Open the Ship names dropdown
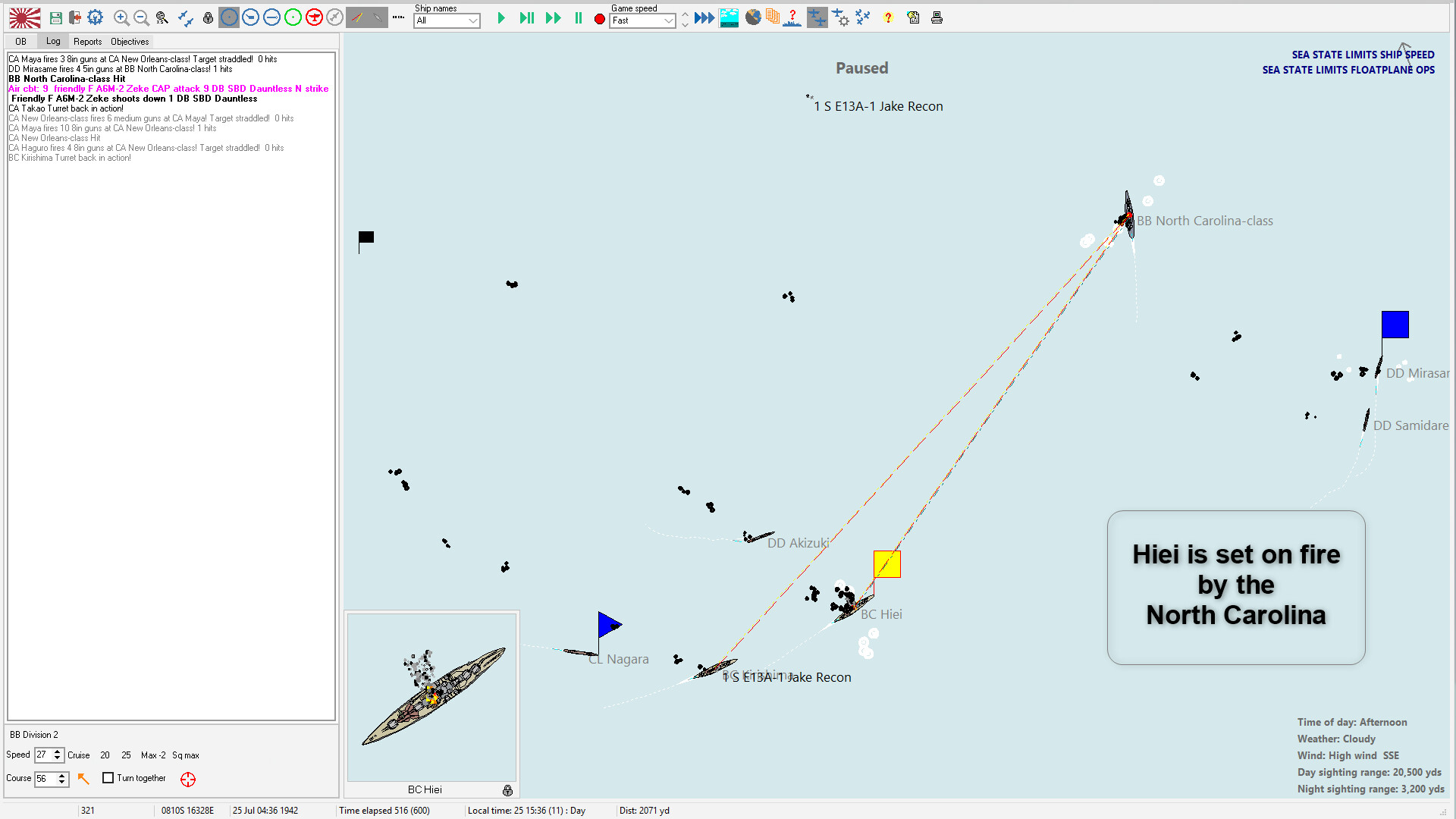 [447, 20]
